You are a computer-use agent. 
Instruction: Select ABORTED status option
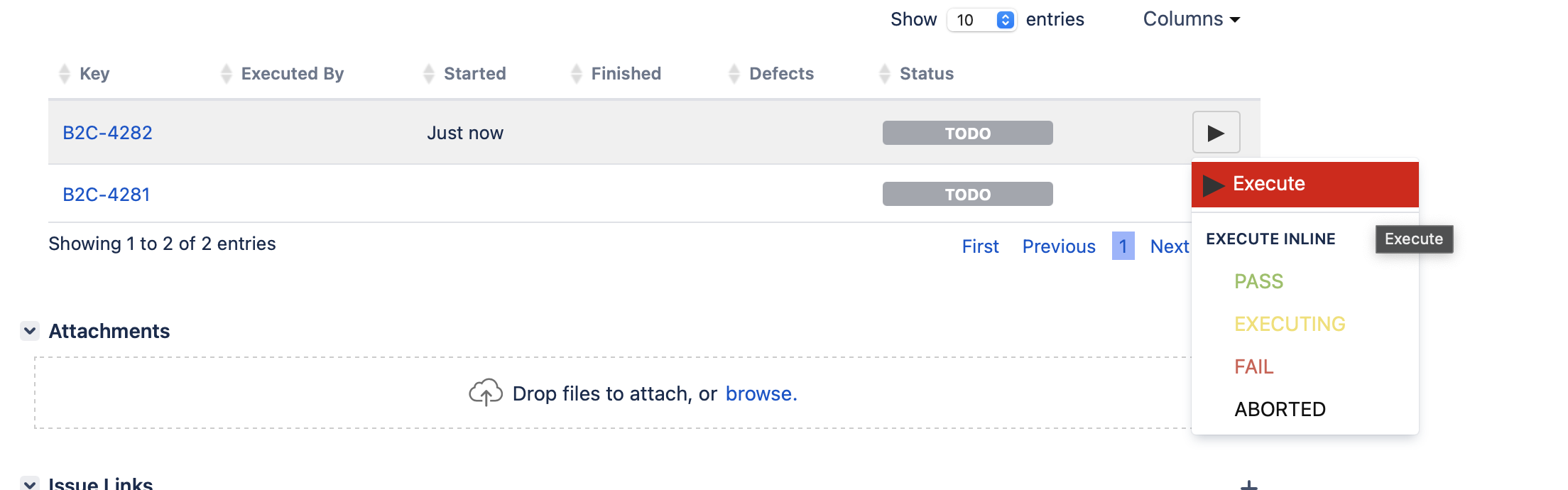tap(1280, 409)
